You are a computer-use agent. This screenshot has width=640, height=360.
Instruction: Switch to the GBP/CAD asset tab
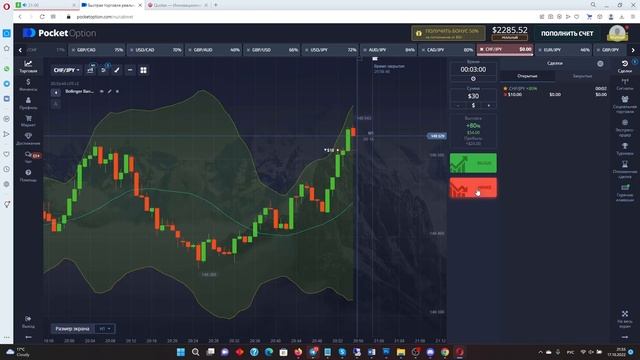click(97, 50)
